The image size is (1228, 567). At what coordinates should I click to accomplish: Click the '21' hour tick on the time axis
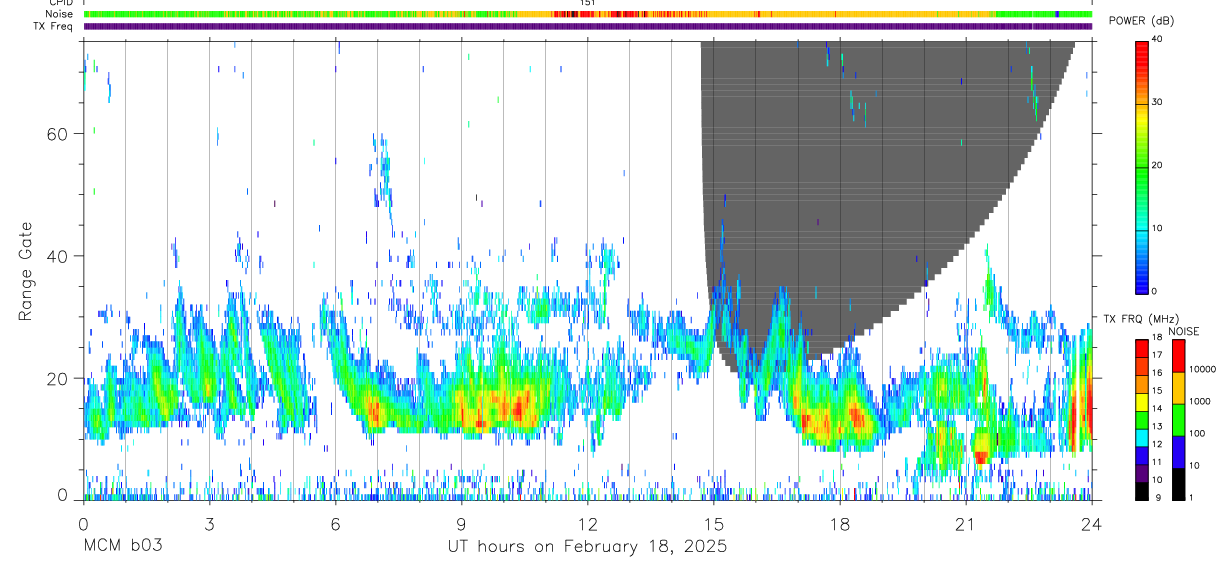click(966, 523)
